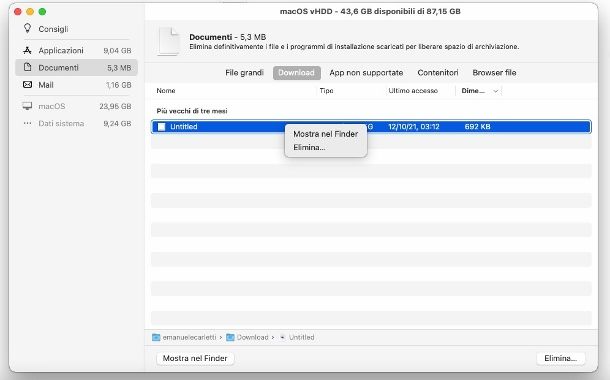Switch to the App non supportate tab
610x380 pixels.
366,73
